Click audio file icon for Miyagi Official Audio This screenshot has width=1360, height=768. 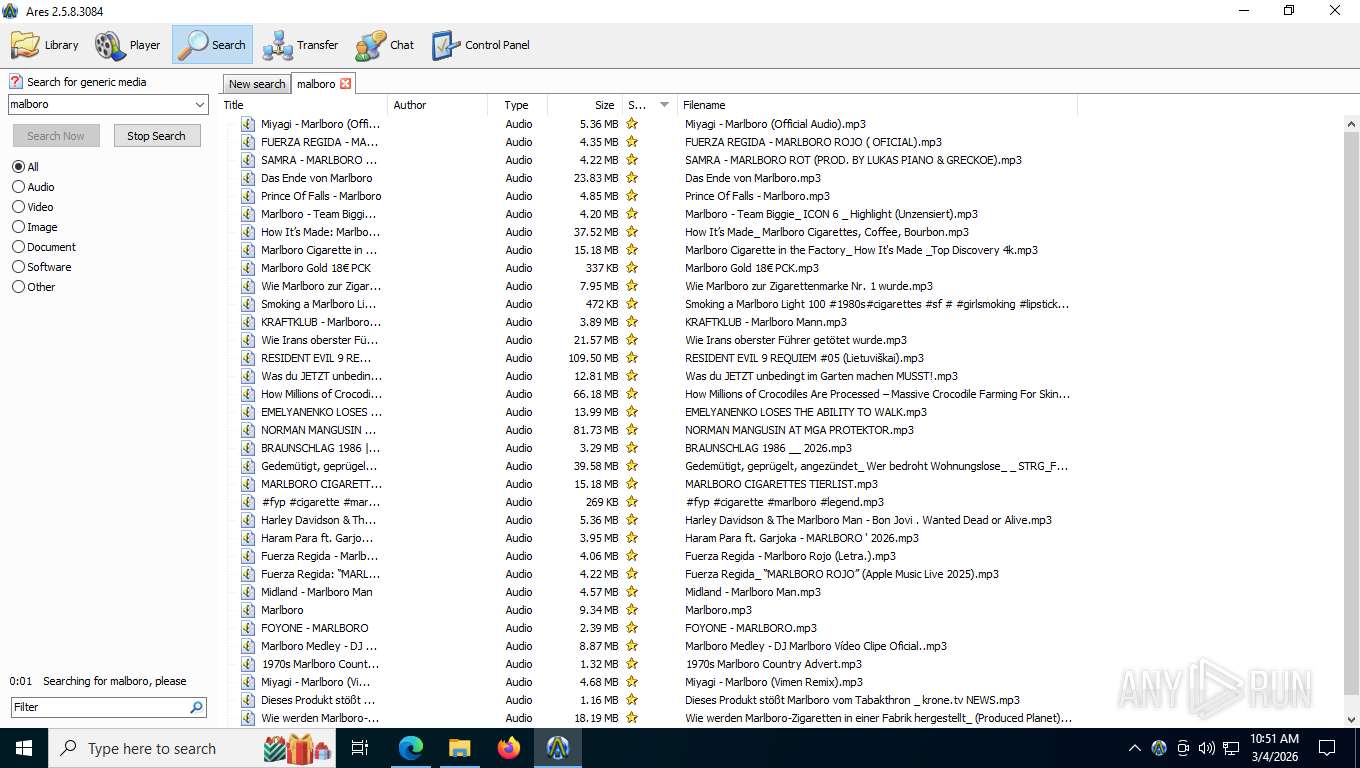coord(248,124)
